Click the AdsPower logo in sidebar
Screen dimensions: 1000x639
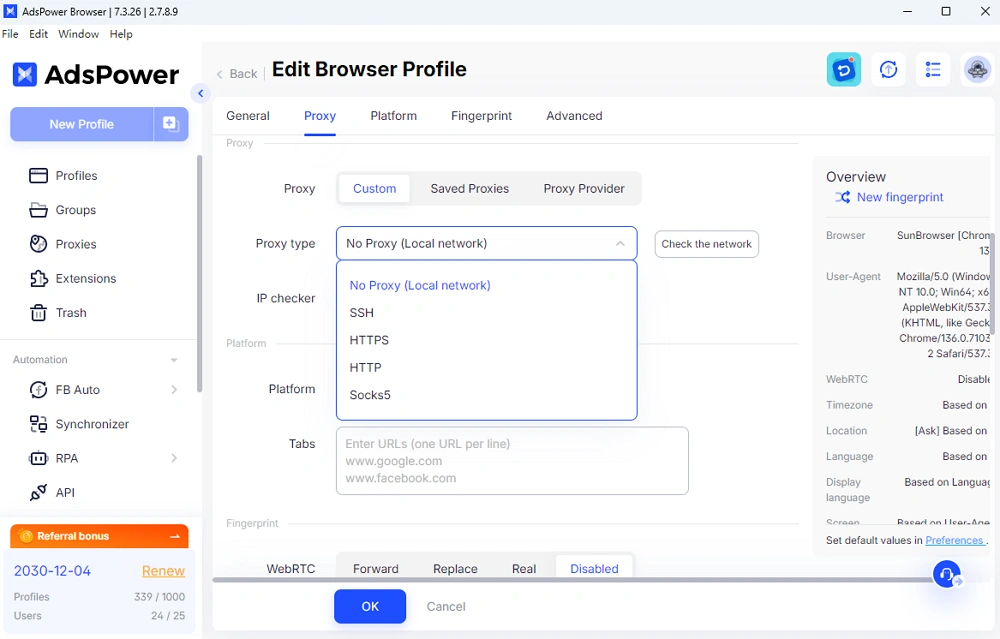click(96, 75)
